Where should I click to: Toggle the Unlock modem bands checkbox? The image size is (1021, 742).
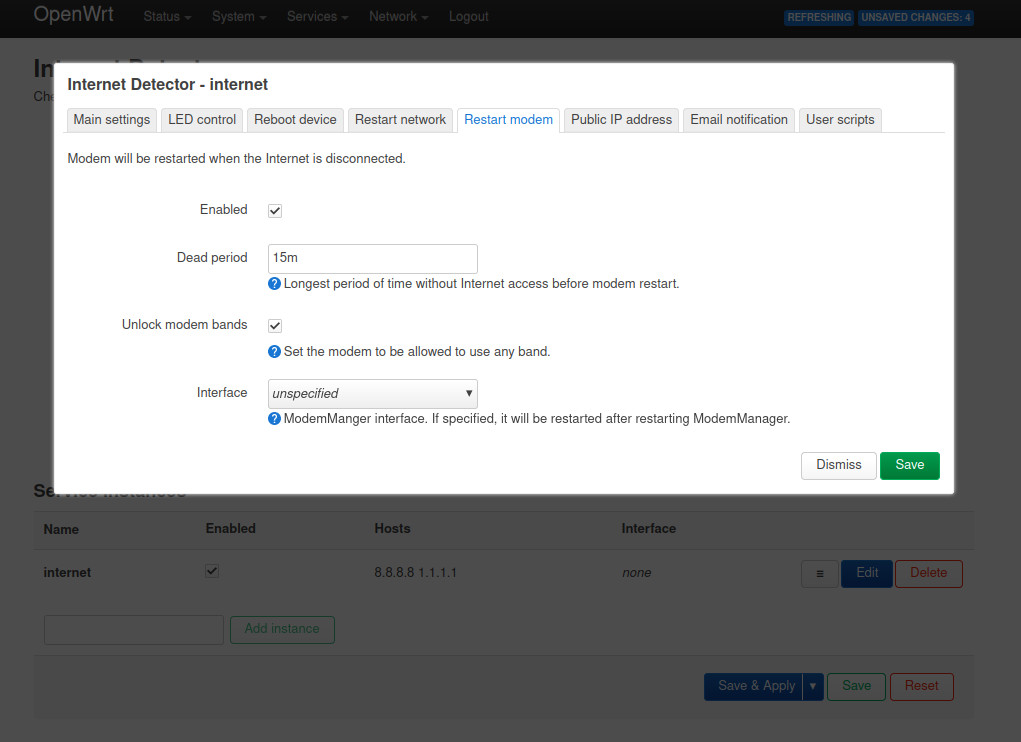coord(275,326)
